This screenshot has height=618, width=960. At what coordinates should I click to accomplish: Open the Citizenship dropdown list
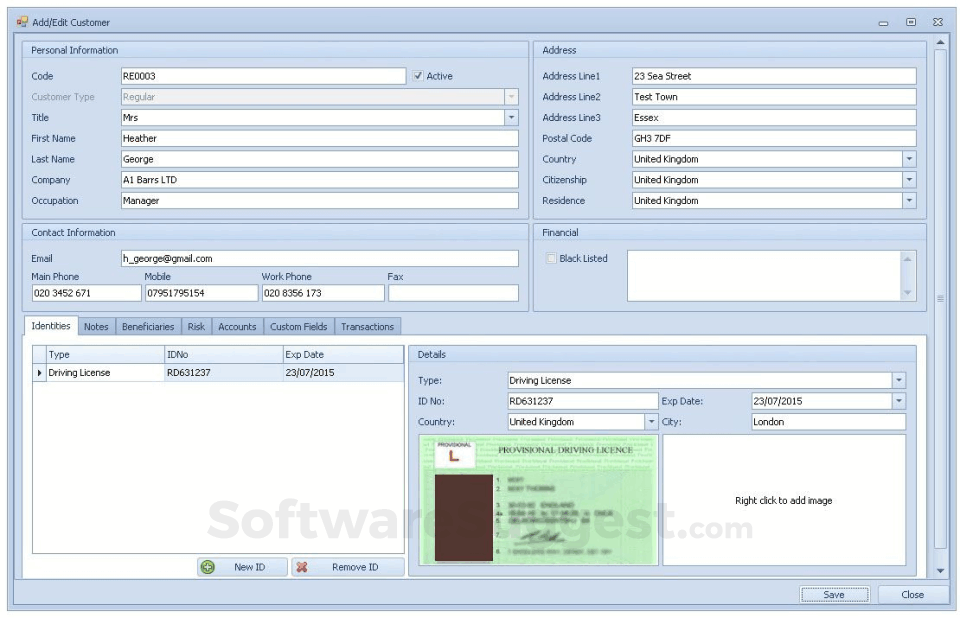point(908,180)
